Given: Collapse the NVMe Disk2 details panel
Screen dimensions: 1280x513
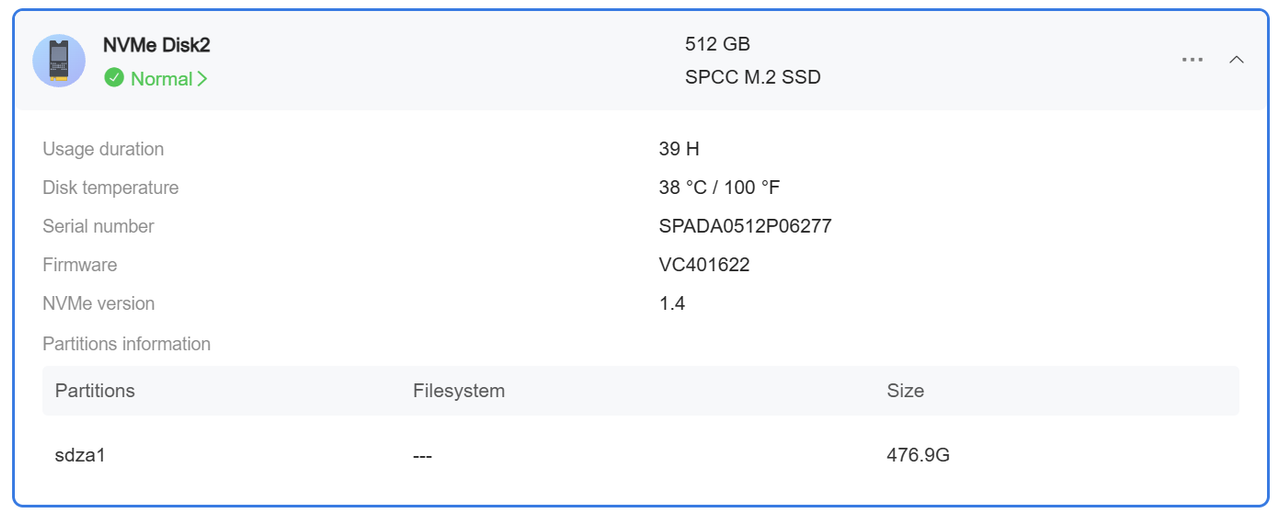Looking at the screenshot, I should pyautogui.click(x=1237, y=60).
